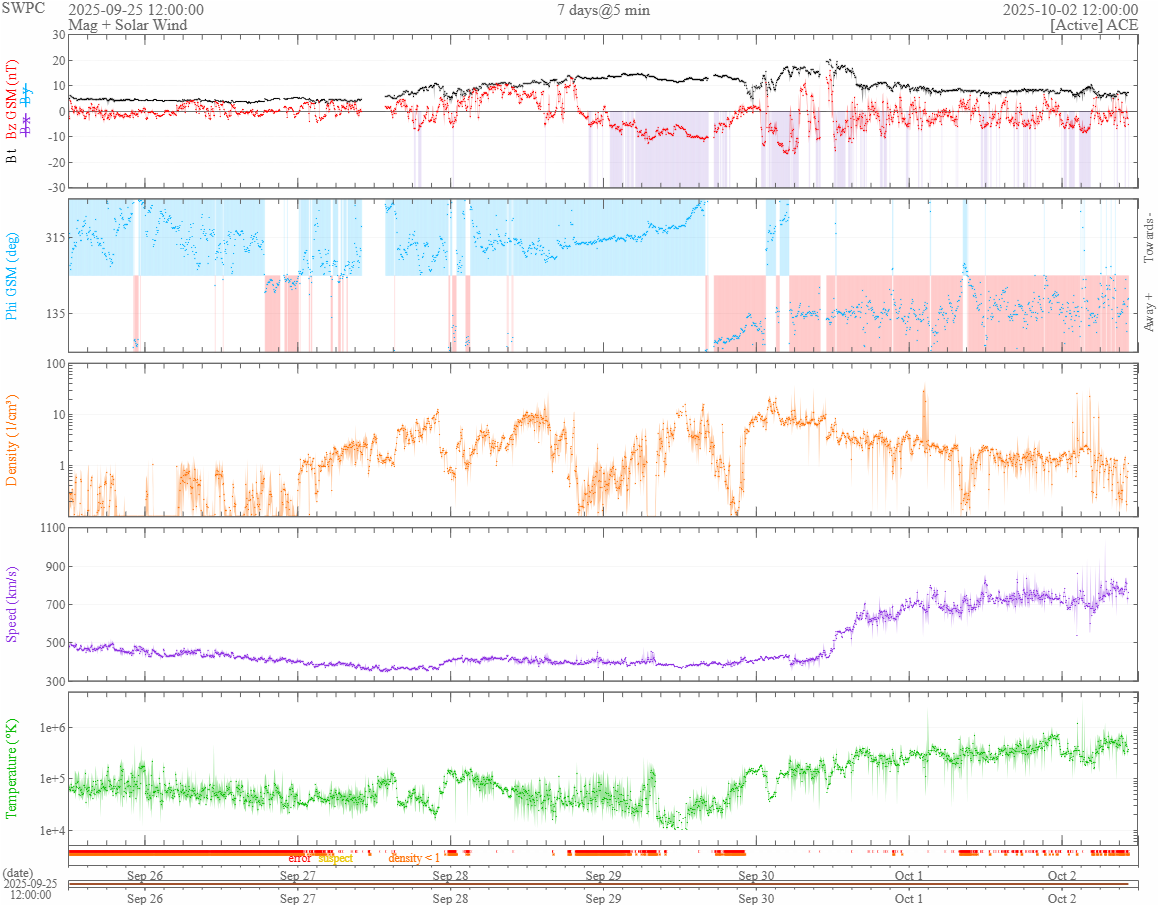This screenshot has height=905, width=1158.
Task: Click the 1e+6 tick on Temperature axis
Action: [52, 728]
